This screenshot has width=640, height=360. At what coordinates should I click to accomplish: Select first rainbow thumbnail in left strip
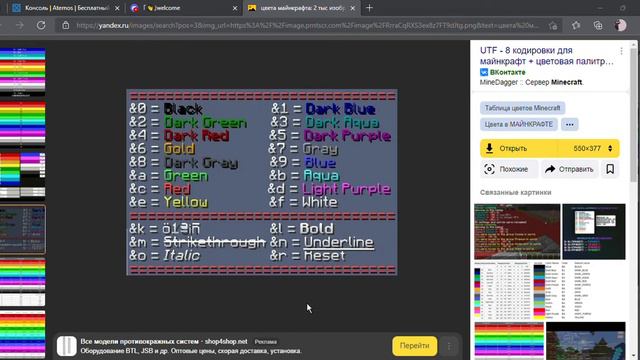[22, 72]
